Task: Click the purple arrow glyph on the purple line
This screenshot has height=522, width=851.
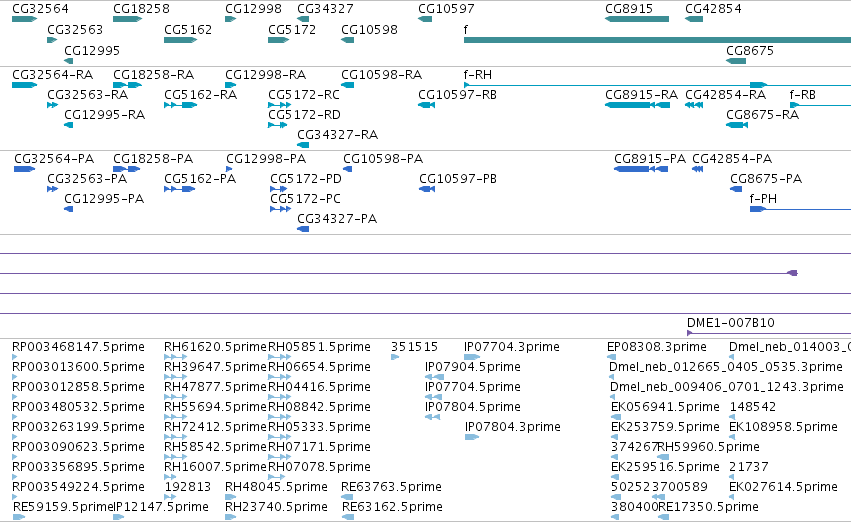Action: [x=793, y=273]
